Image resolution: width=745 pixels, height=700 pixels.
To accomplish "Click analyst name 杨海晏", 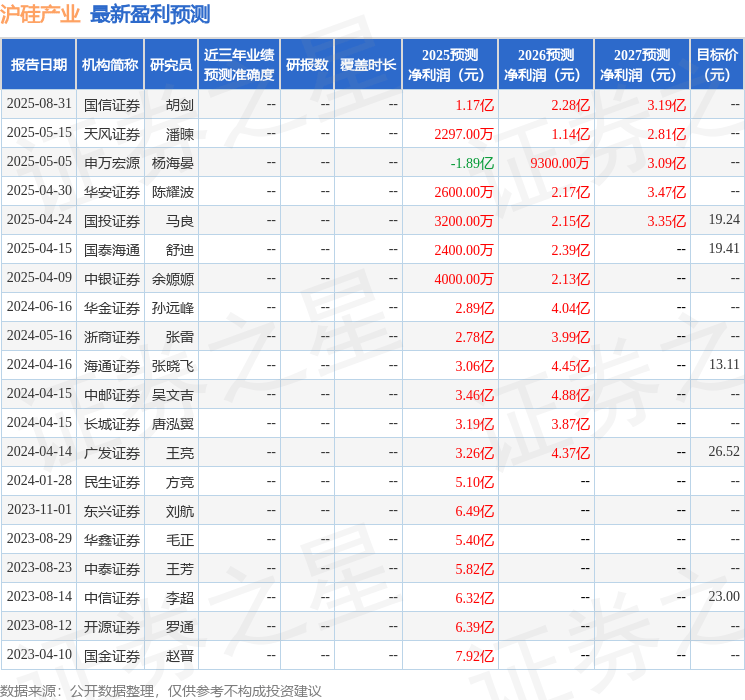I will tap(172, 163).
